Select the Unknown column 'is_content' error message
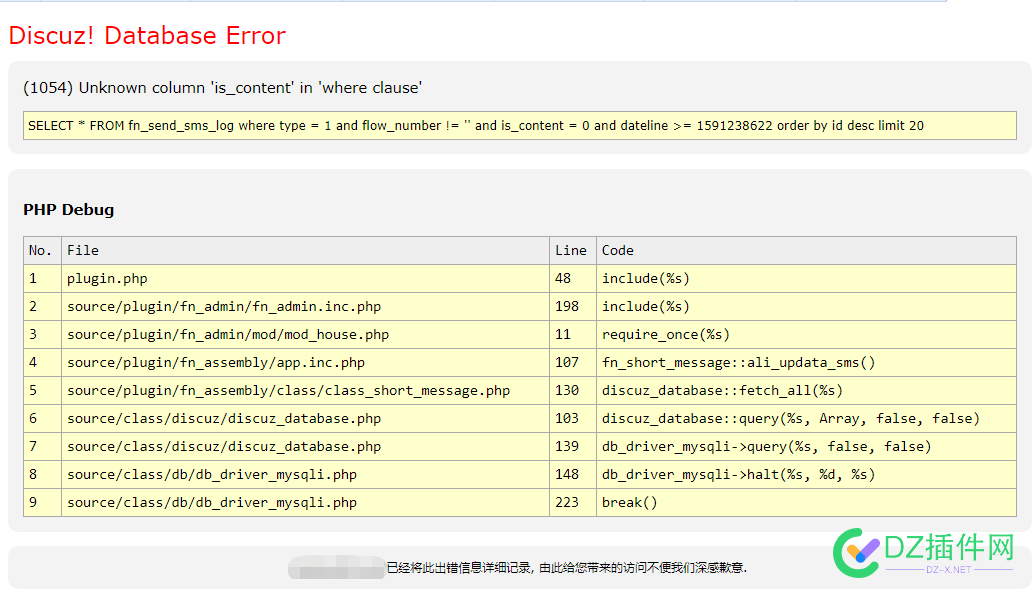Screen dimensions: 1033x593 coord(223,88)
